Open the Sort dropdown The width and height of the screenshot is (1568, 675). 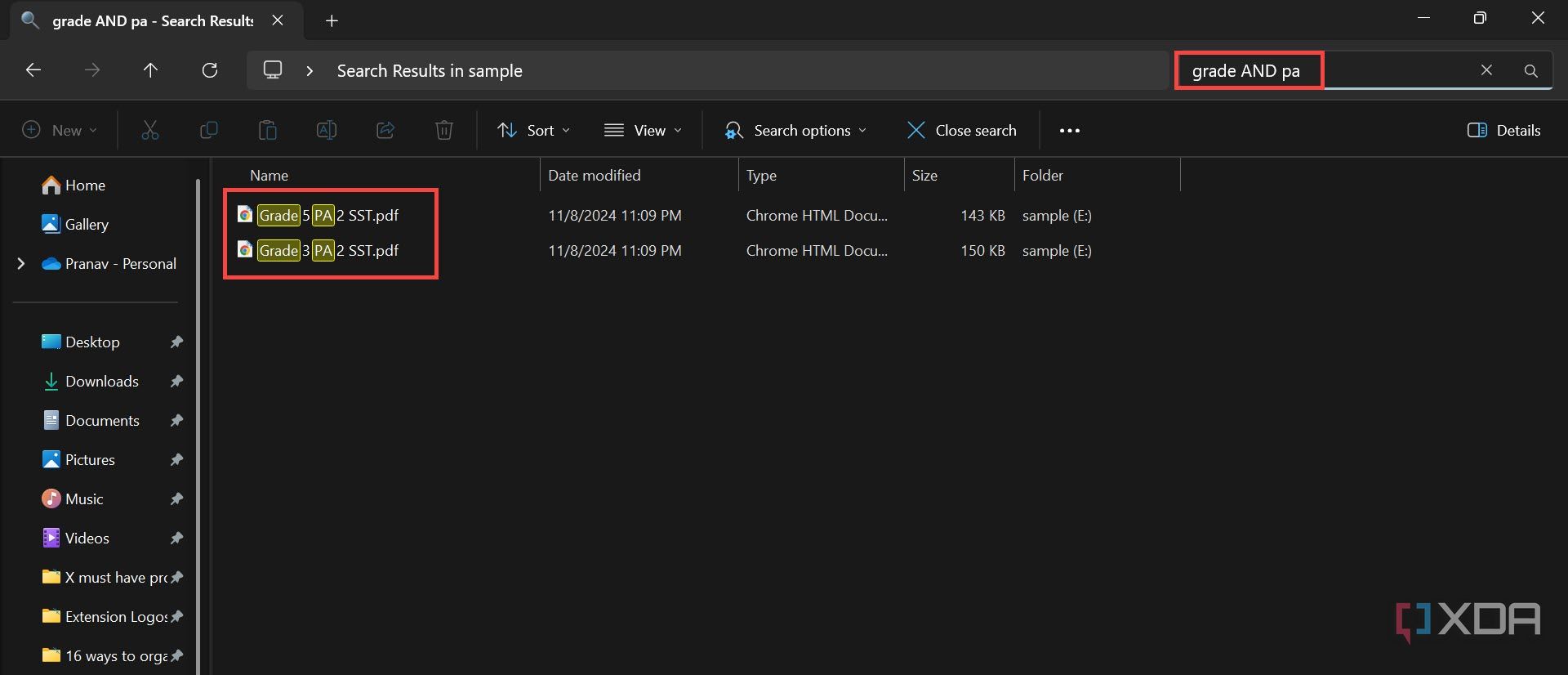tap(533, 130)
